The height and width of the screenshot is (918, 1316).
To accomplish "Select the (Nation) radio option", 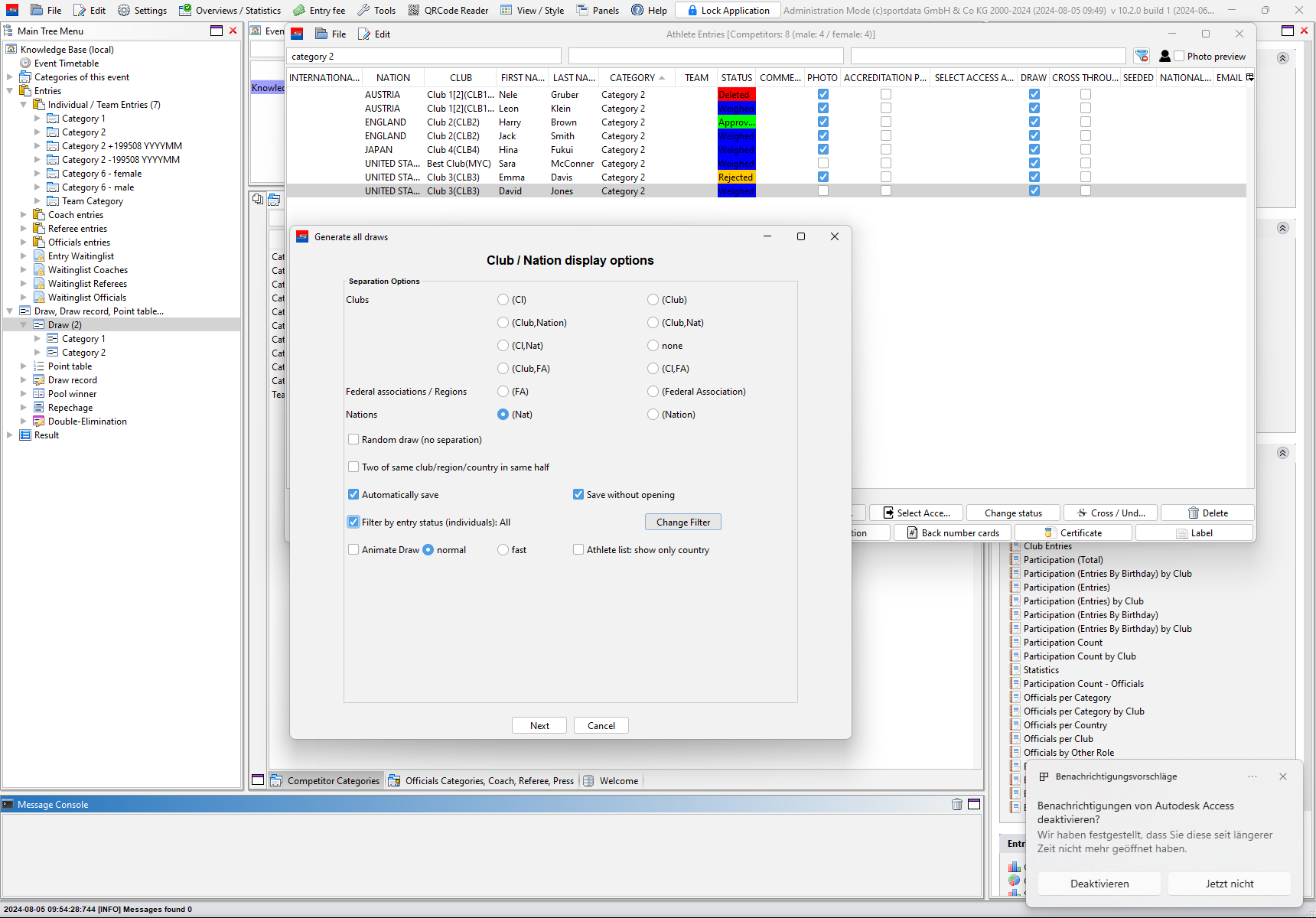I will pos(653,415).
